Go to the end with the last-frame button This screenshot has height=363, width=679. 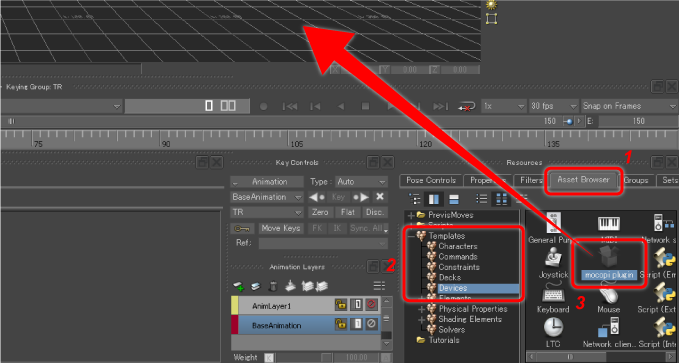[x=440, y=107]
